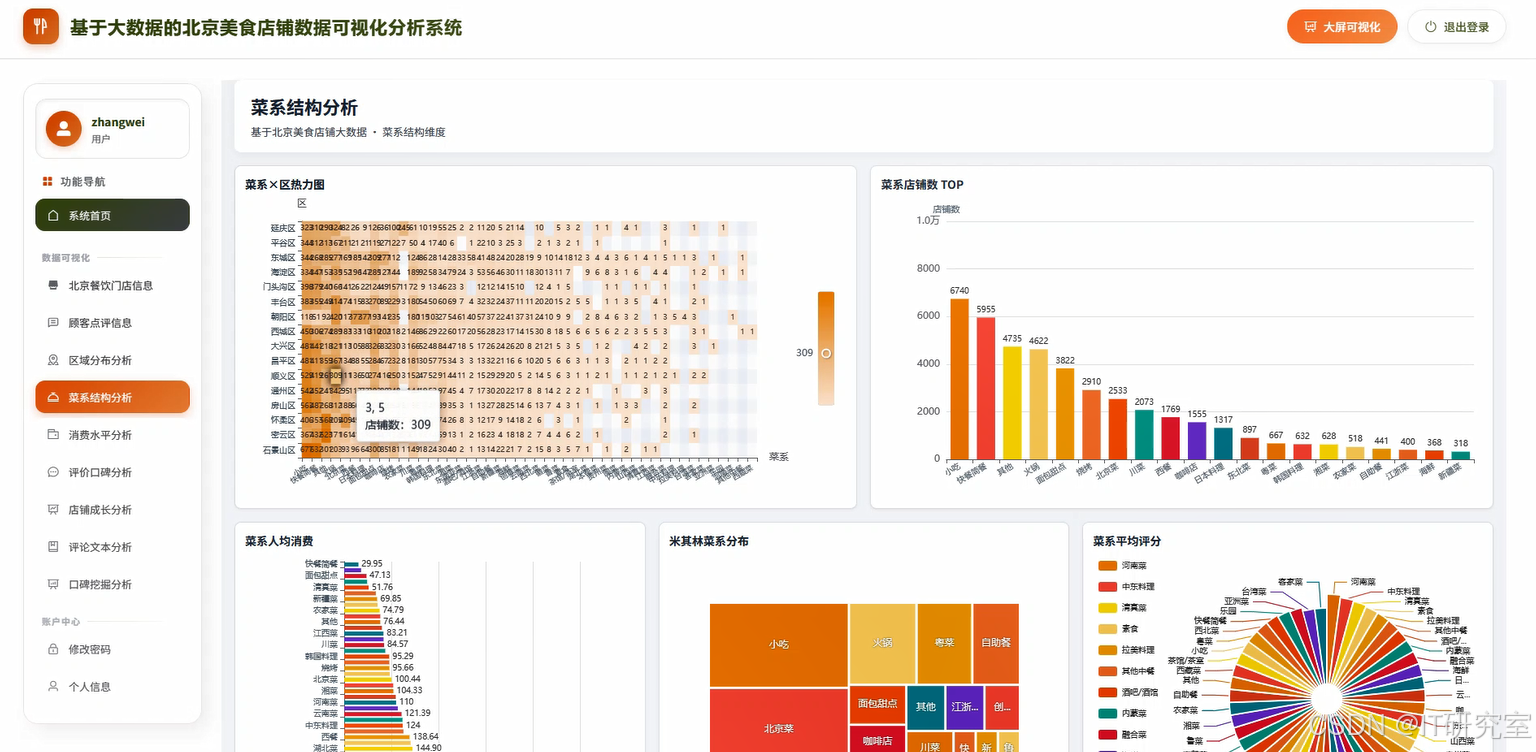Open the 系统首页 menu item
The height and width of the screenshot is (752, 1536).
click(x=112, y=215)
